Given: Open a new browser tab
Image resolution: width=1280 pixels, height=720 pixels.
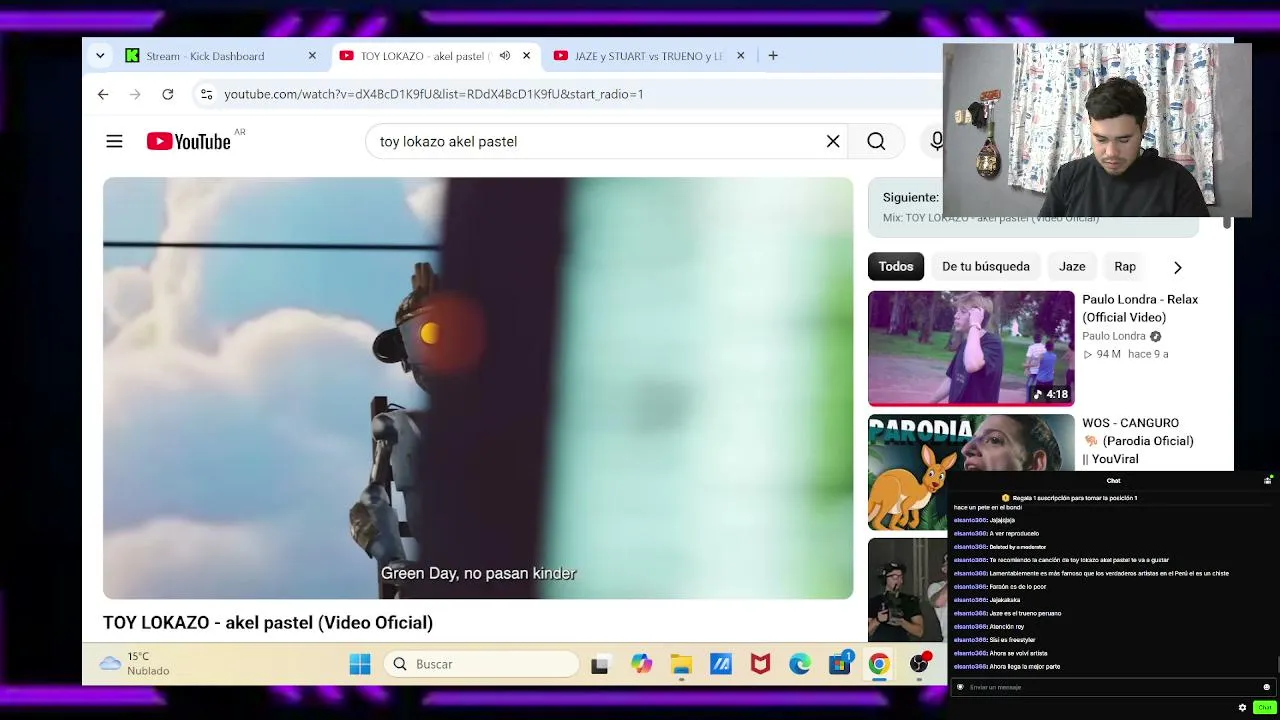Looking at the screenshot, I should (x=773, y=56).
